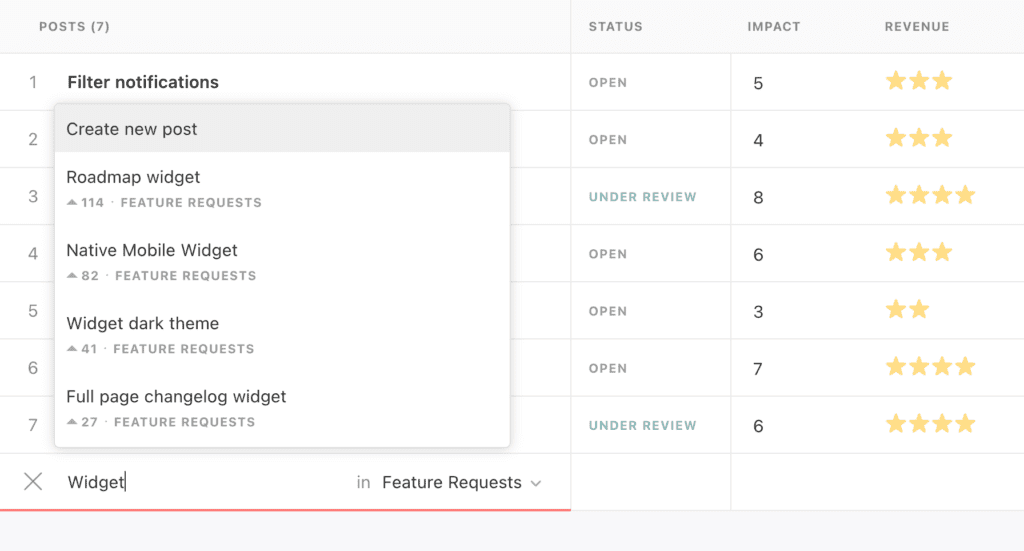The width and height of the screenshot is (1024, 551).
Task: Click the Revenue column header
Action: (x=916, y=27)
